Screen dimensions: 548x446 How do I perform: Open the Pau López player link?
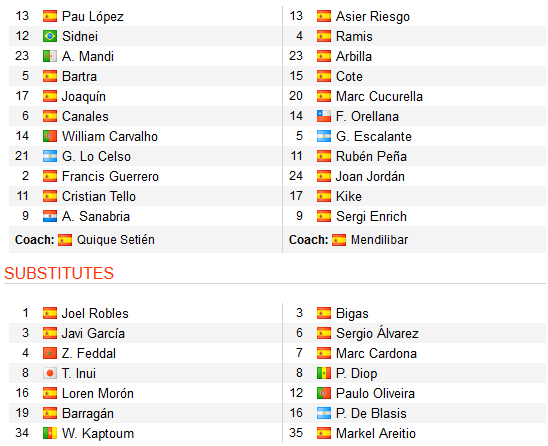(93, 16)
